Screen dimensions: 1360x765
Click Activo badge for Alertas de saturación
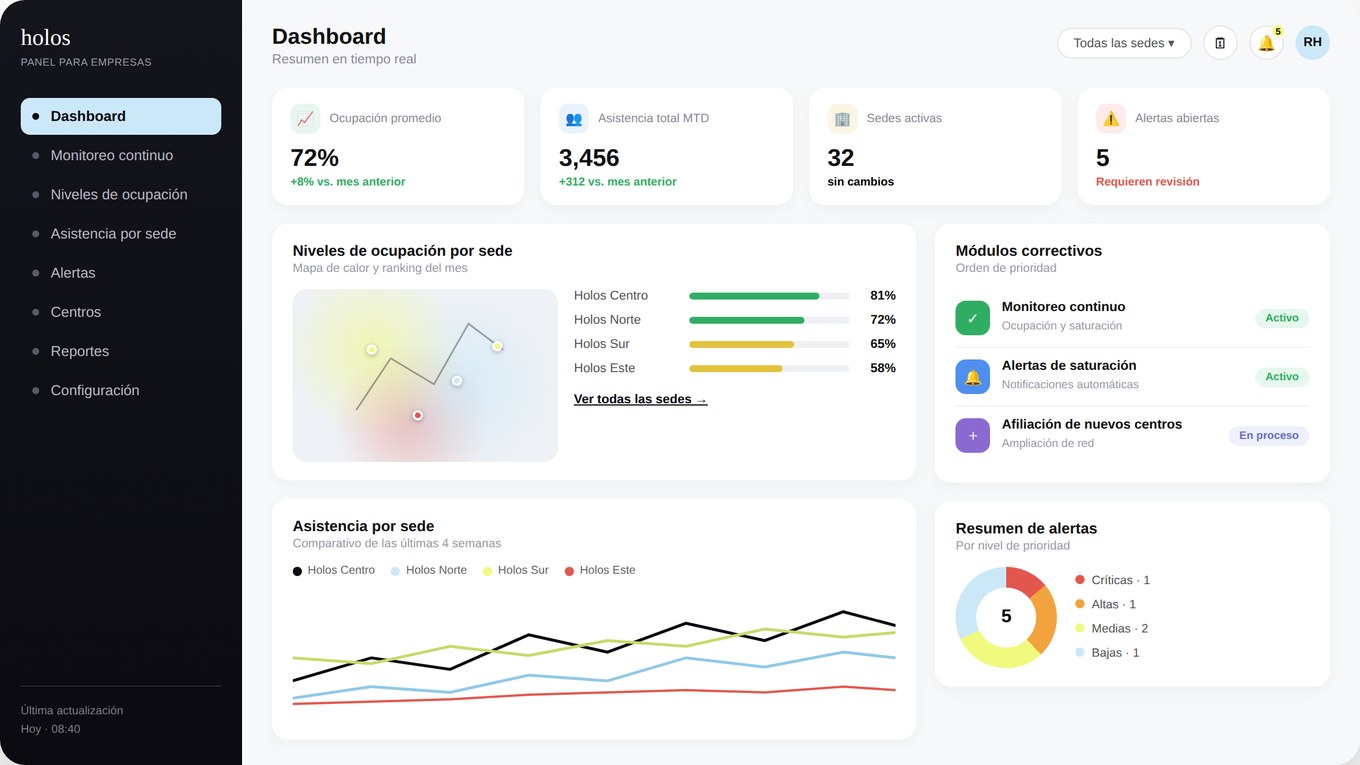pyautogui.click(x=1282, y=377)
